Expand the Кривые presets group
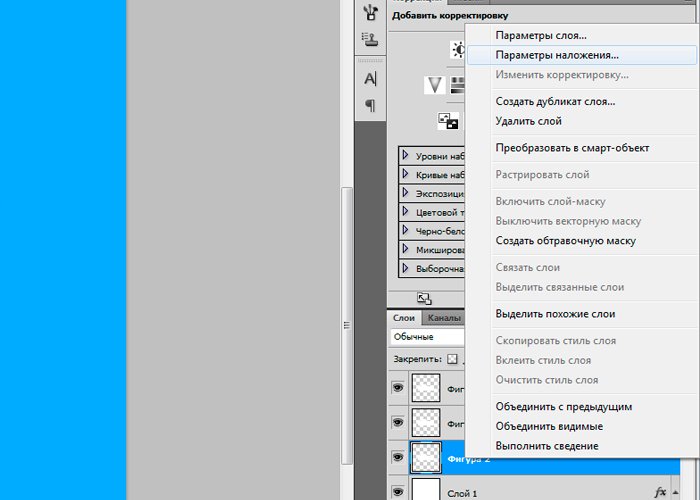The image size is (700, 500). tap(405, 175)
